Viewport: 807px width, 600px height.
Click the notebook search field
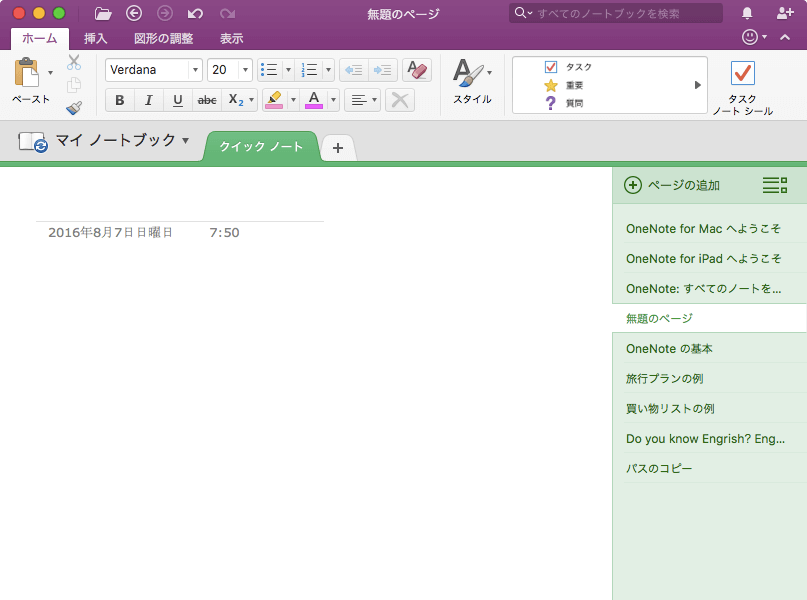coord(613,13)
